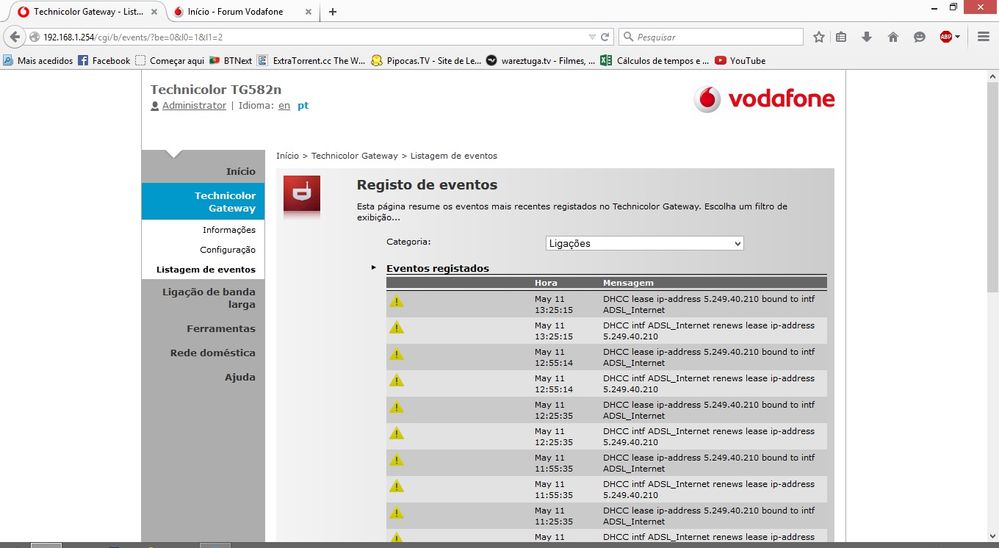Open the Começar aqui bookmark
The height and width of the screenshot is (548, 999).
tap(169, 61)
